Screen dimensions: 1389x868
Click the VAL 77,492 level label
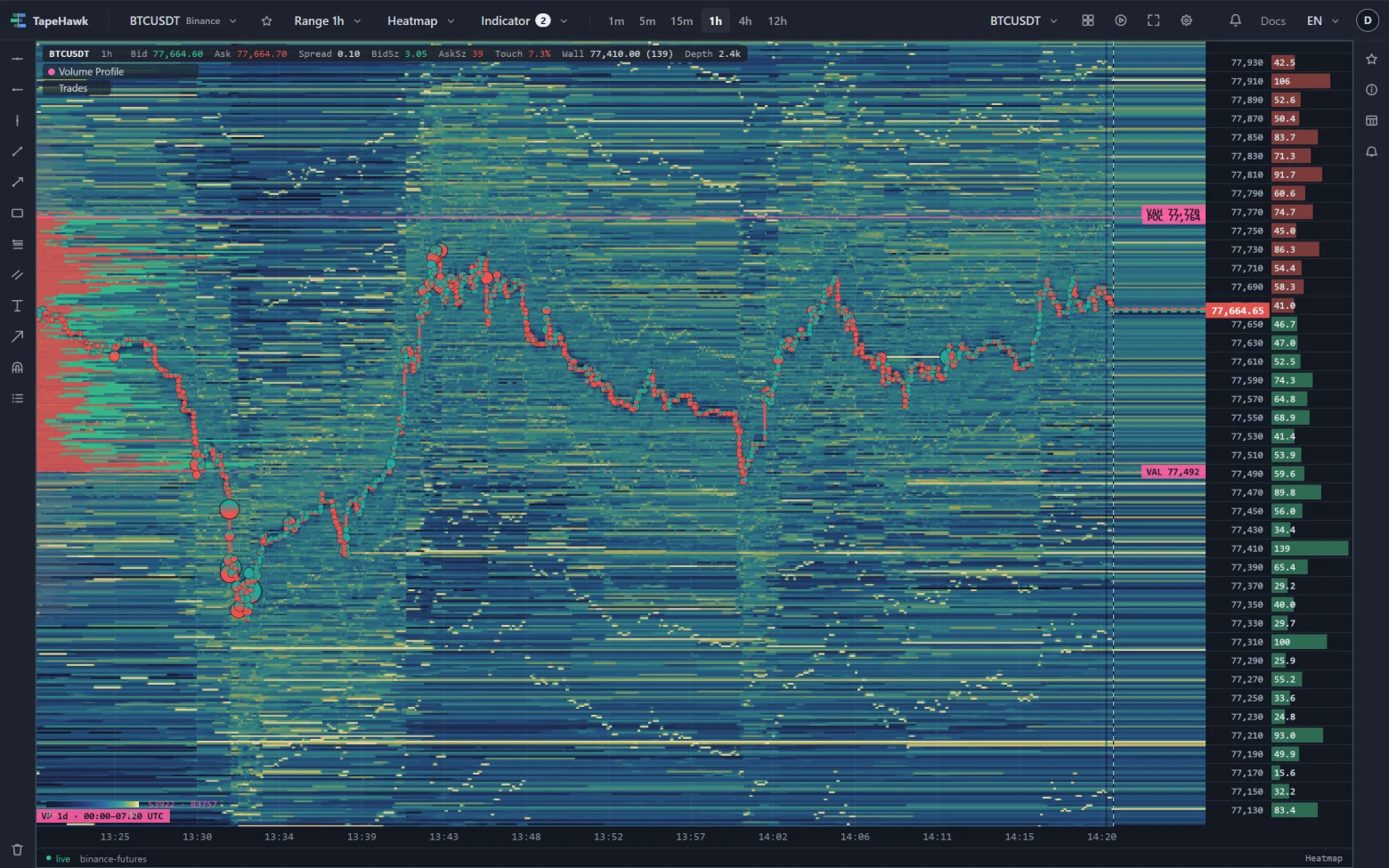point(1173,472)
